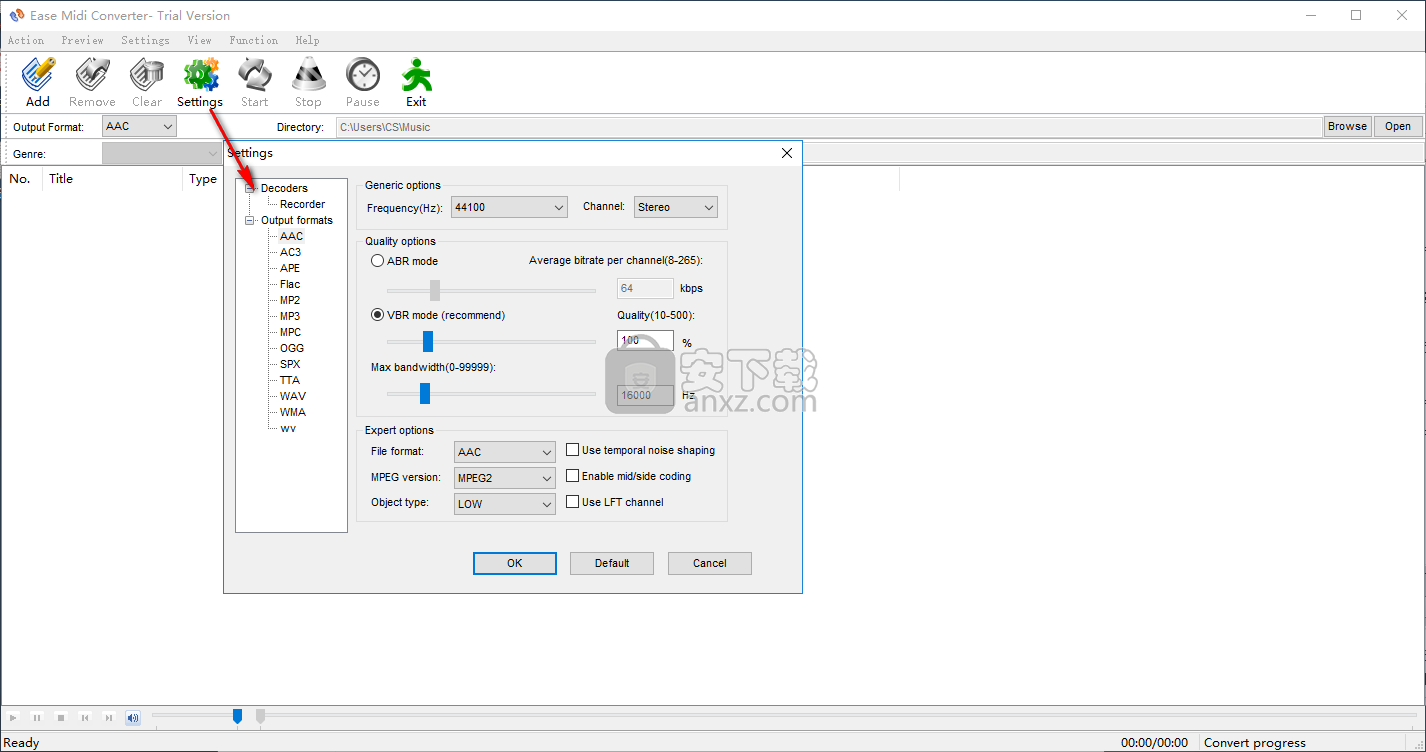Open the File format AAC dropdown
The height and width of the screenshot is (752, 1426).
[x=505, y=452]
